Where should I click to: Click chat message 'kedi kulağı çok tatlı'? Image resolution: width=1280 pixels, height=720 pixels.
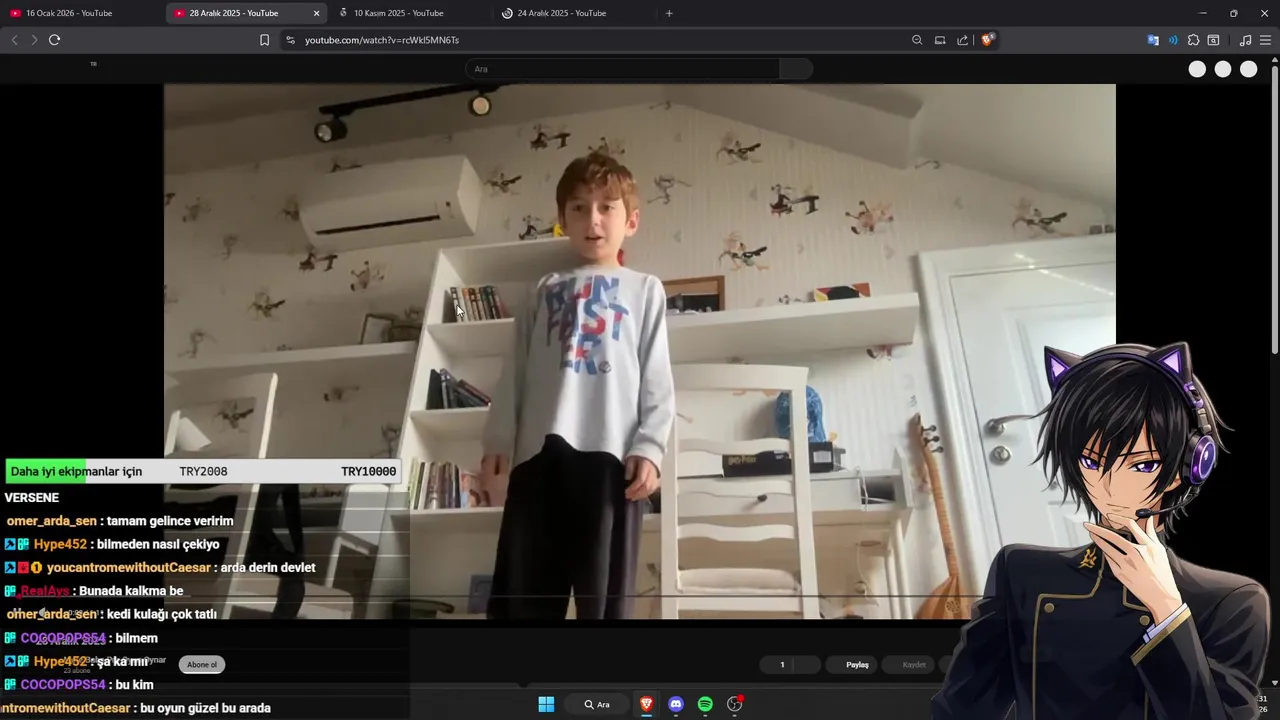(x=162, y=614)
